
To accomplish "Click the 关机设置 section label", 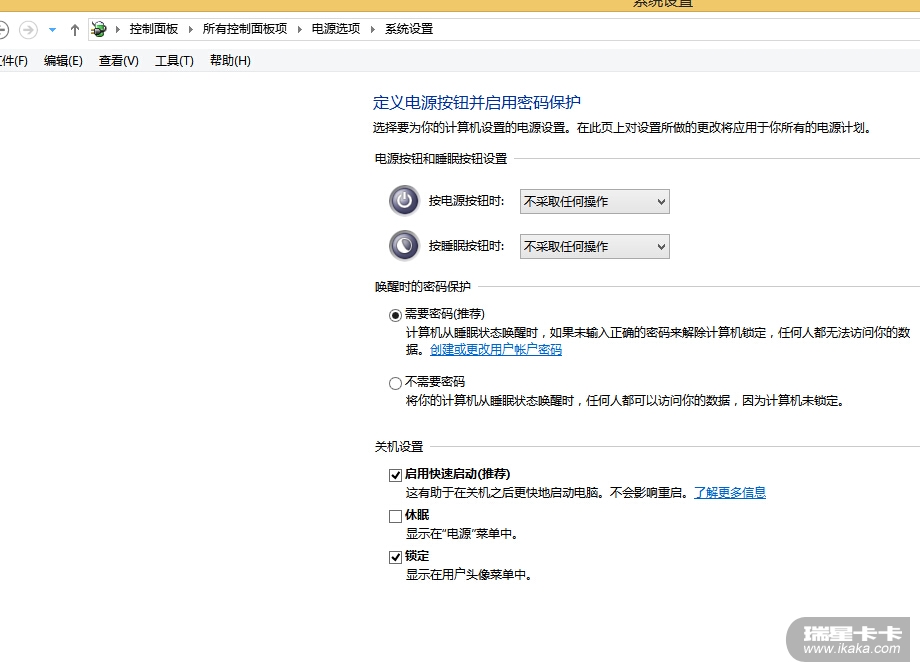I will point(398,447).
